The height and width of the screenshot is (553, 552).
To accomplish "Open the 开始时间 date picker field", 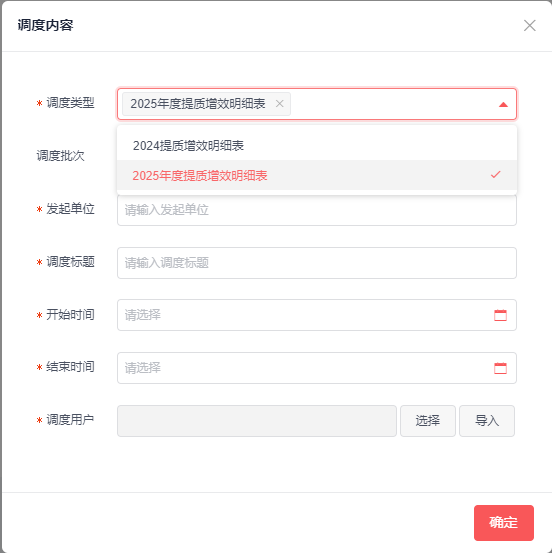I will (317, 315).
